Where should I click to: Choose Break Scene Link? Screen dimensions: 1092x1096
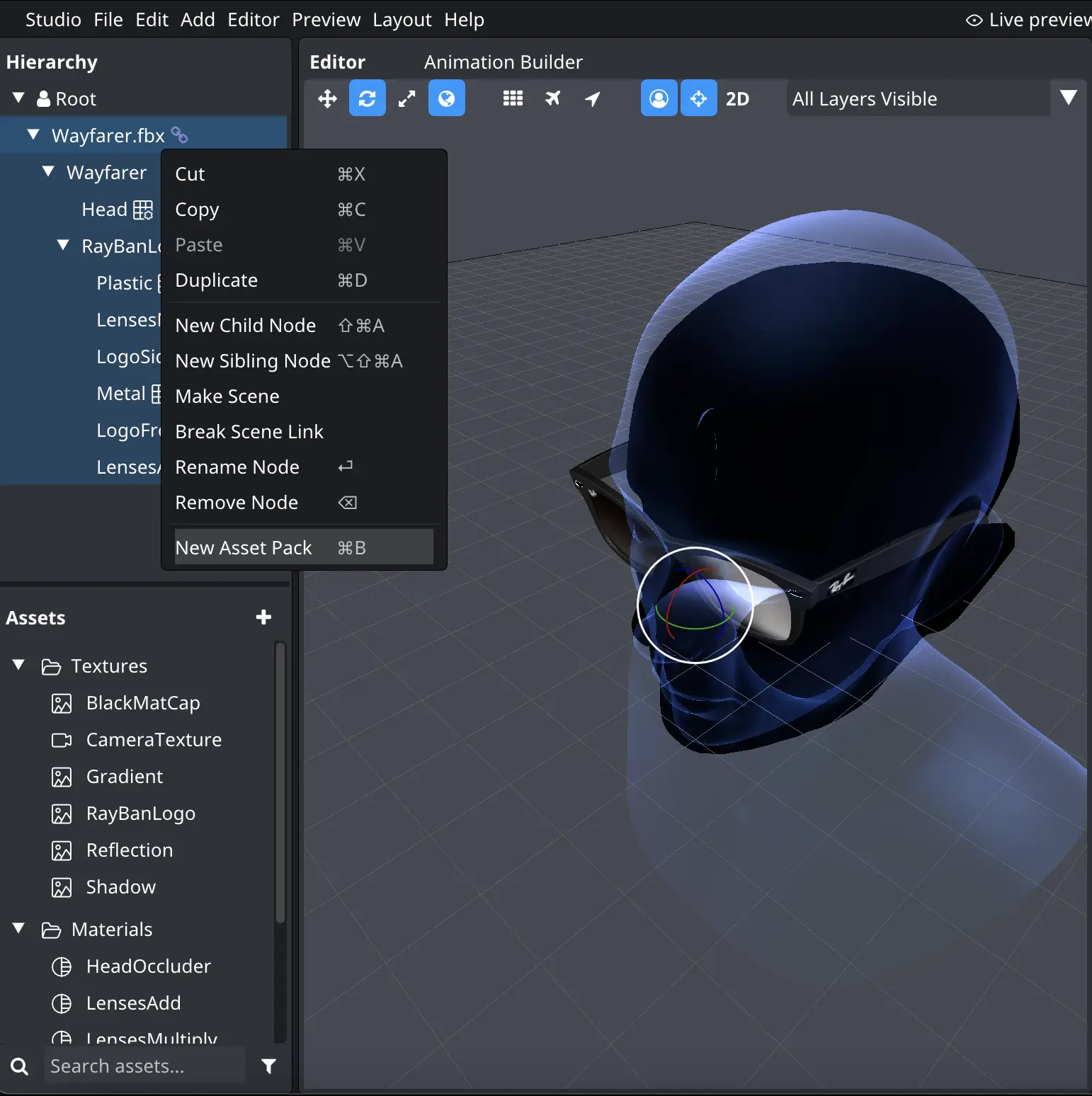pyautogui.click(x=304, y=432)
